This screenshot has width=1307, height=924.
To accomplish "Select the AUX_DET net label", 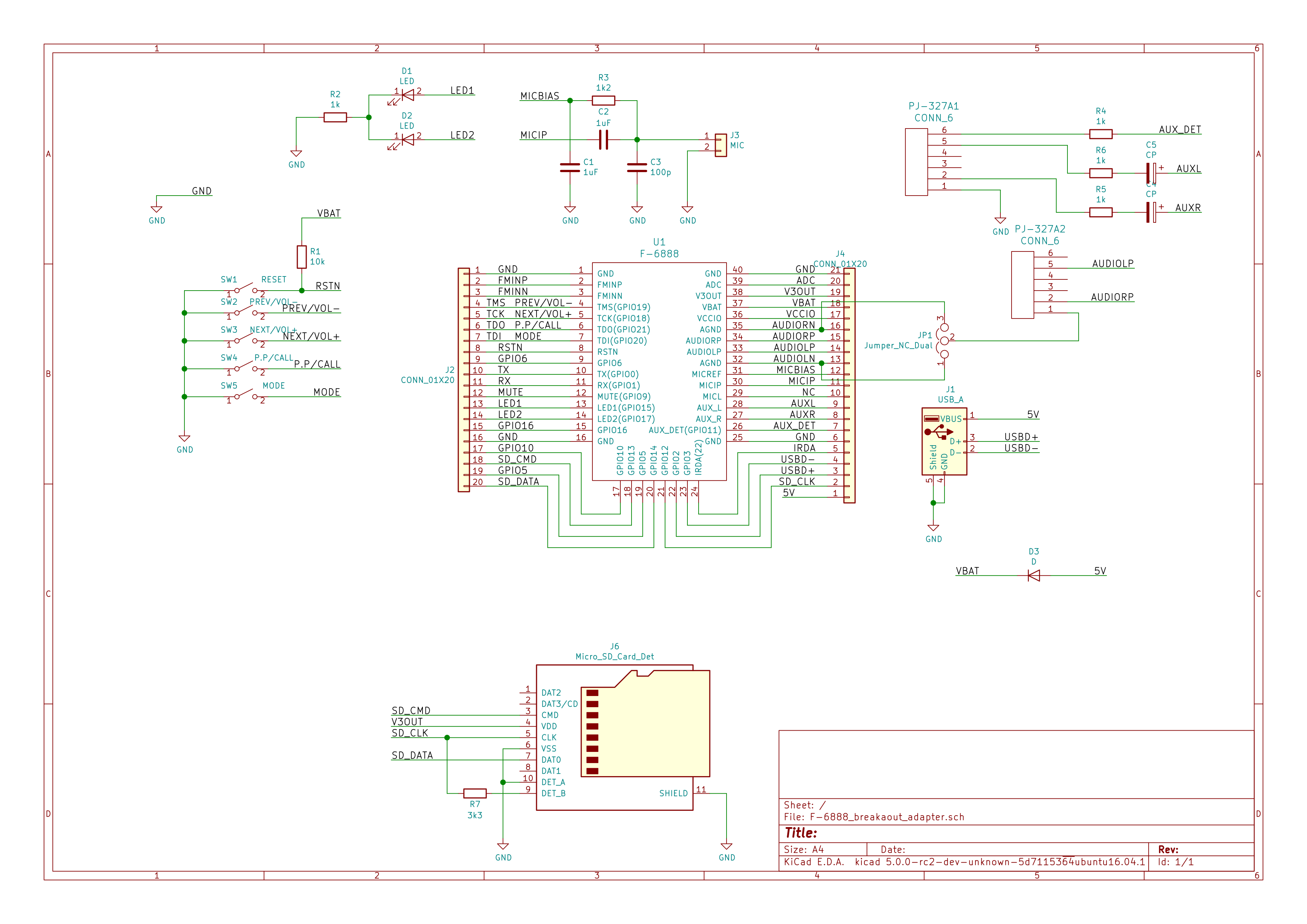I will click(1180, 130).
